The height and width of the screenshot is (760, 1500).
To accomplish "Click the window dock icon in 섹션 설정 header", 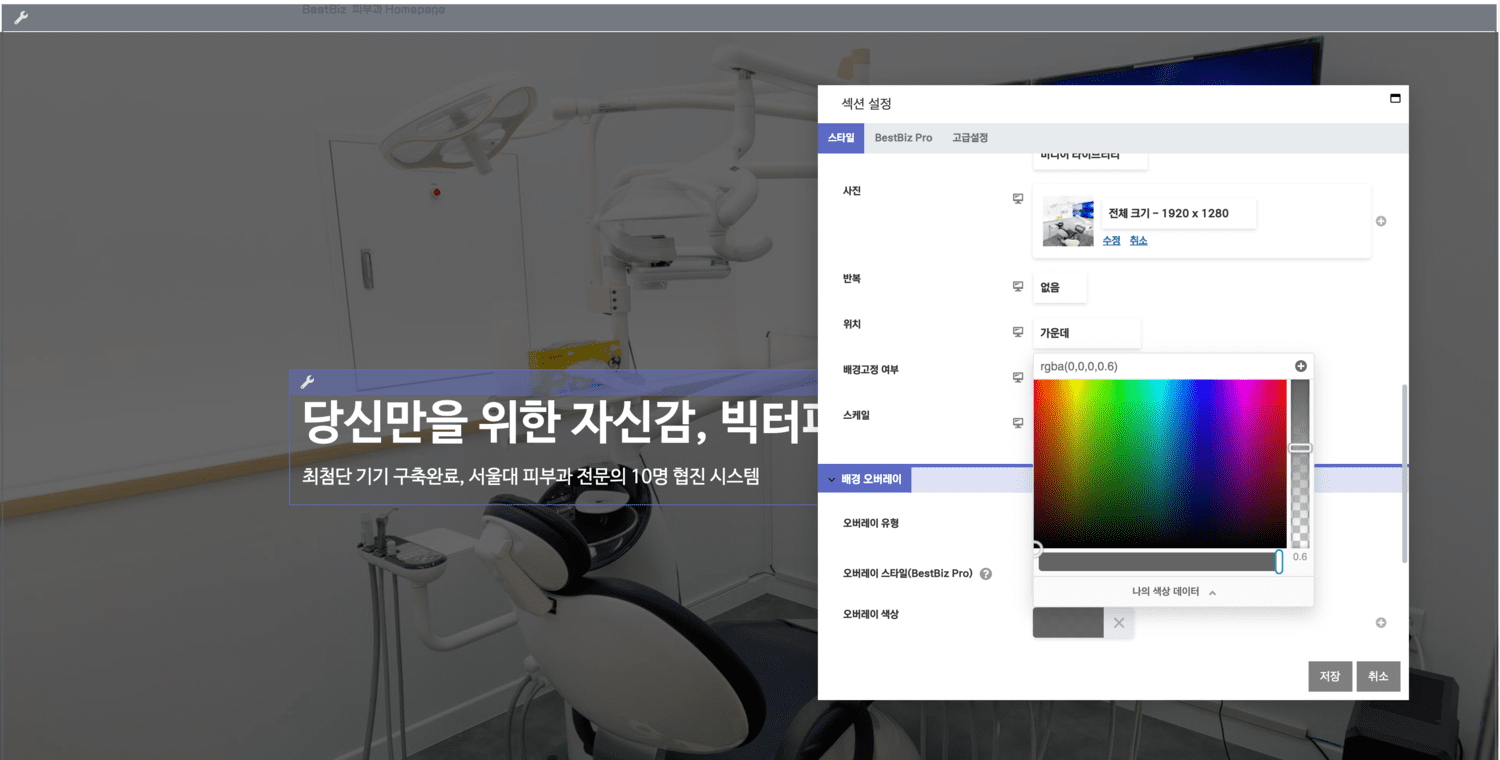I will (1395, 98).
